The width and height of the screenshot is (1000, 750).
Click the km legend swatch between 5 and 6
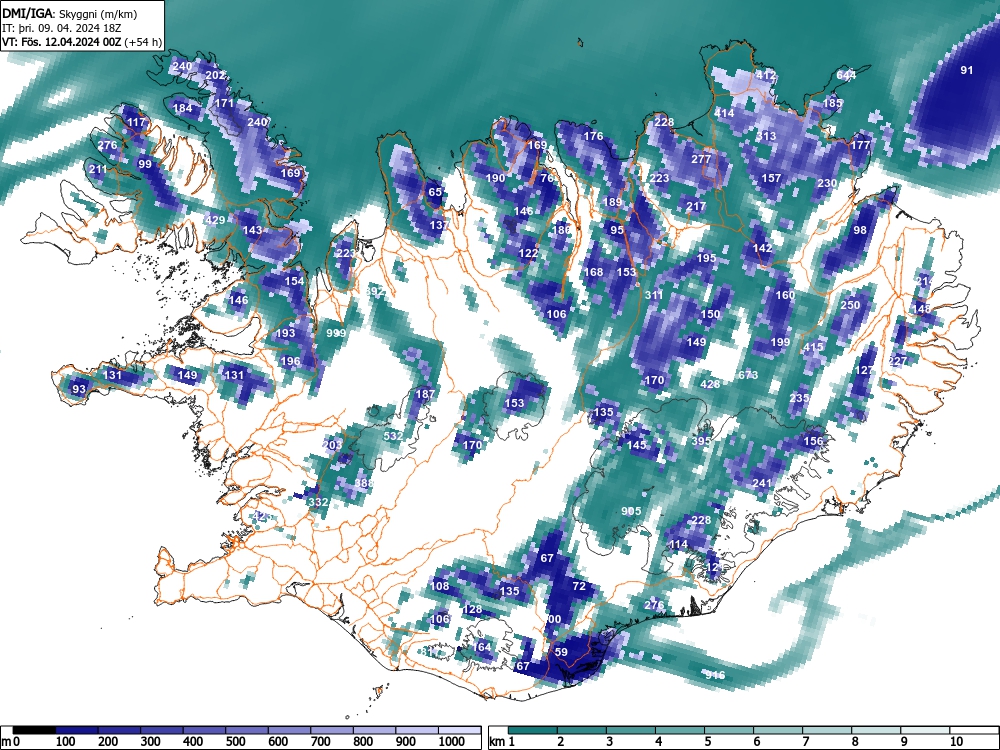pos(728,730)
